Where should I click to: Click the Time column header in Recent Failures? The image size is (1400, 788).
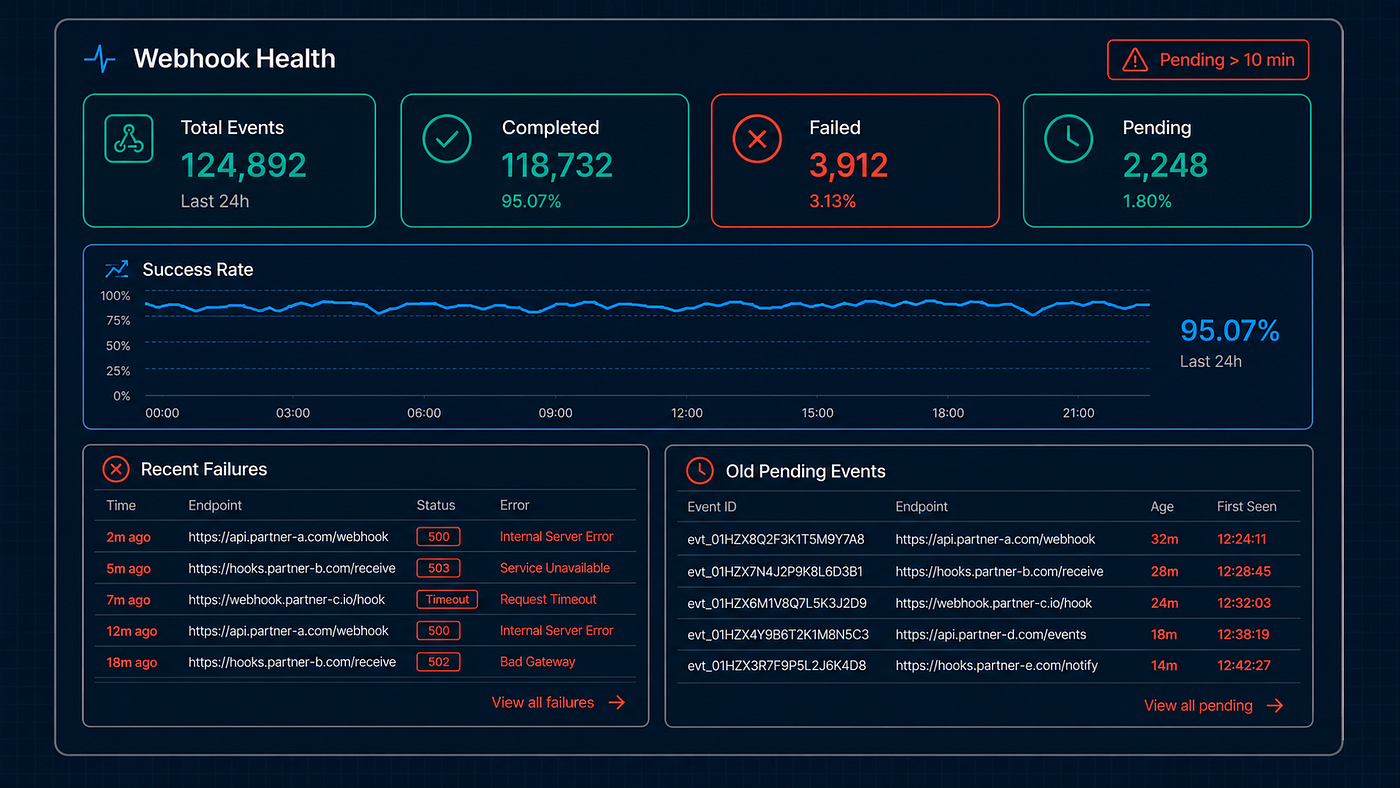[121, 505]
